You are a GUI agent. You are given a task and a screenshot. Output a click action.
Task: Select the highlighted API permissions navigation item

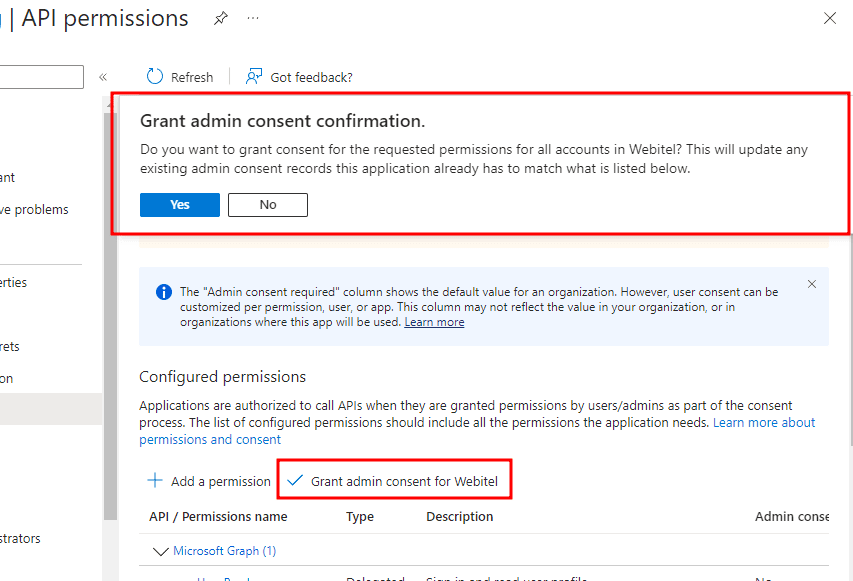point(51,409)
